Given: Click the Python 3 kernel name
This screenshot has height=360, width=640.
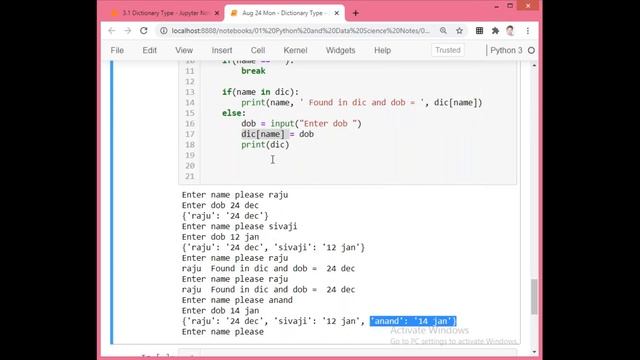Looking at the screenshot, I should coord(506,50).
